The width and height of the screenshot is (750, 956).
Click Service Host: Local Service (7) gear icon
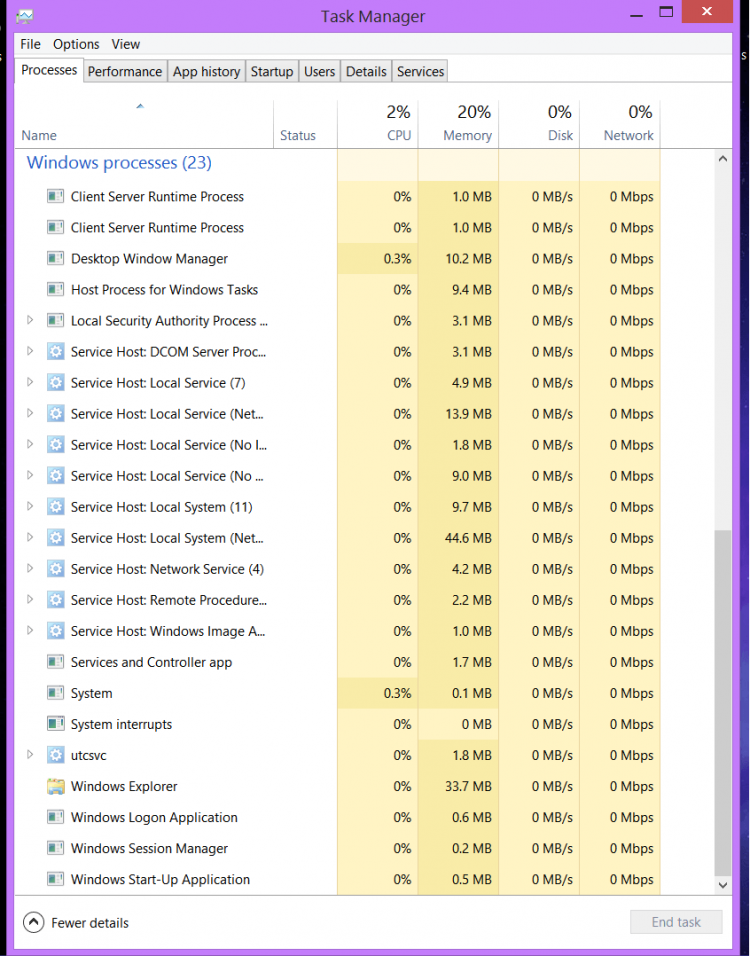click(x=55, y=383)
